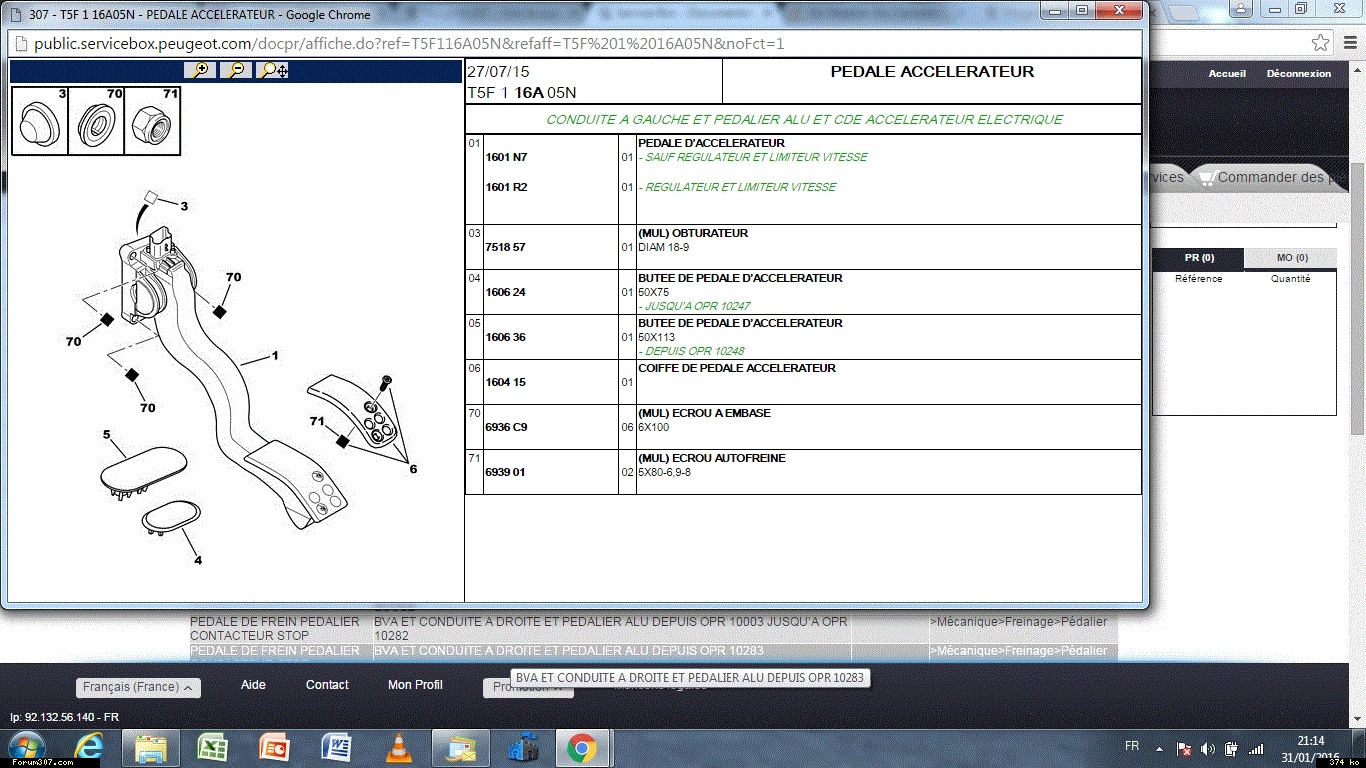
Task: Click Déconnexion to log out
Action: pos(1299,74)
